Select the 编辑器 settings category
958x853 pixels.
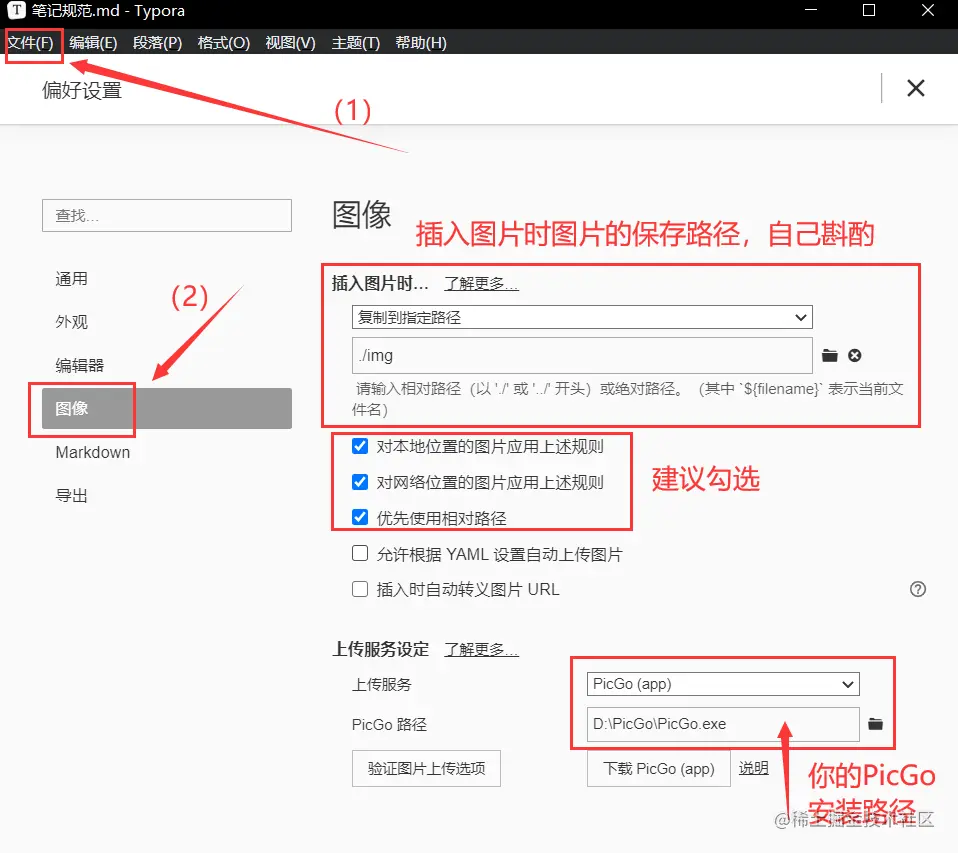[79, 365]
